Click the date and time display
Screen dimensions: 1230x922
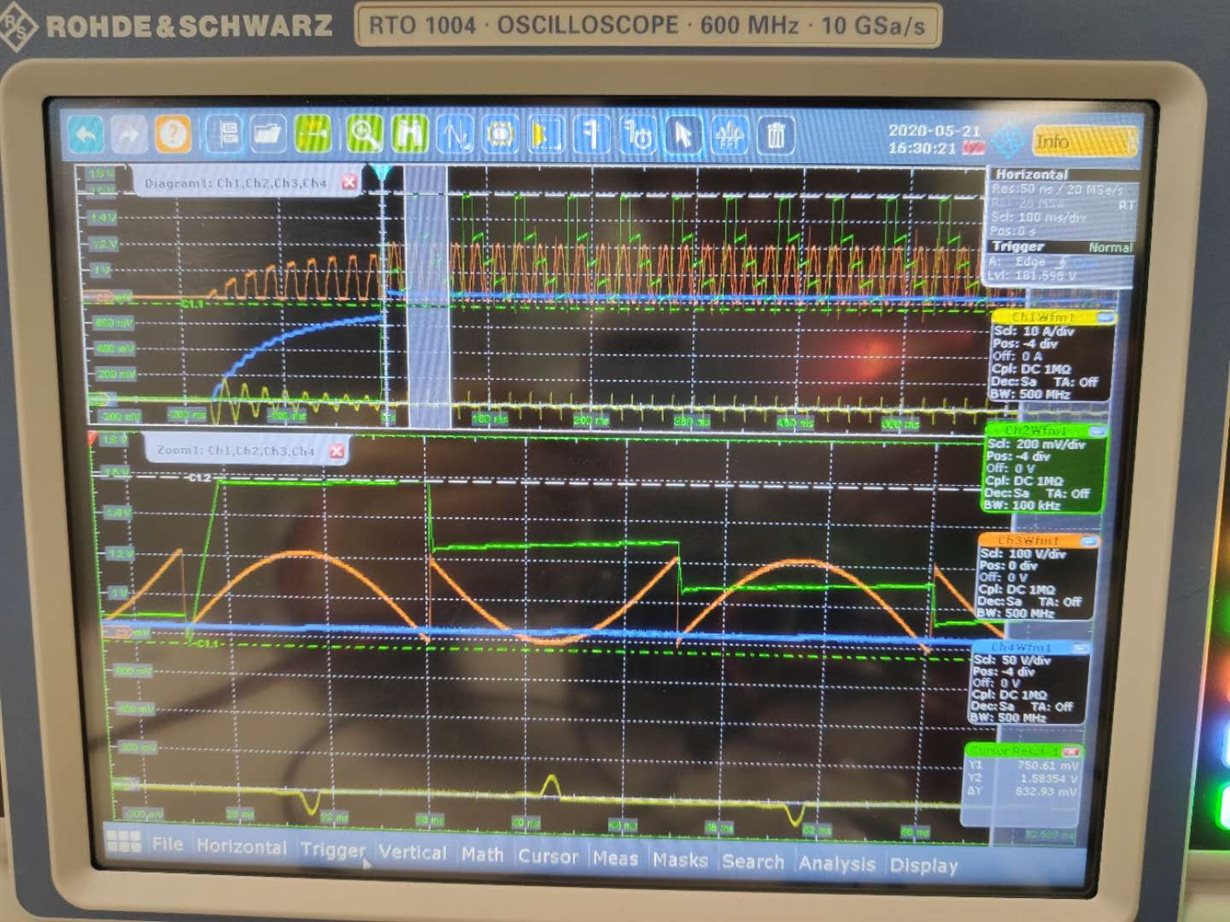[x=934, y=139]
